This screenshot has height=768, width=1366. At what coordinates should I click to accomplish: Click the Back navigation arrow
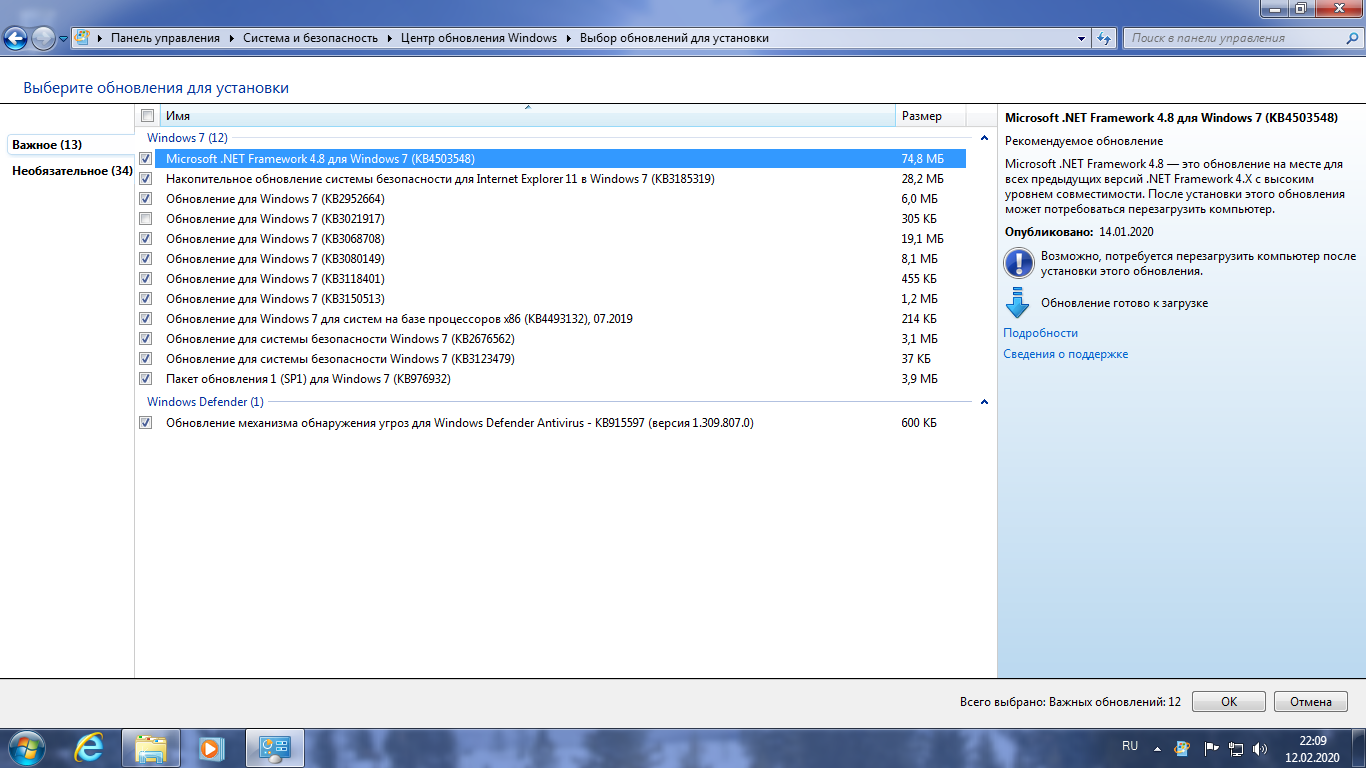coord(15,39)
